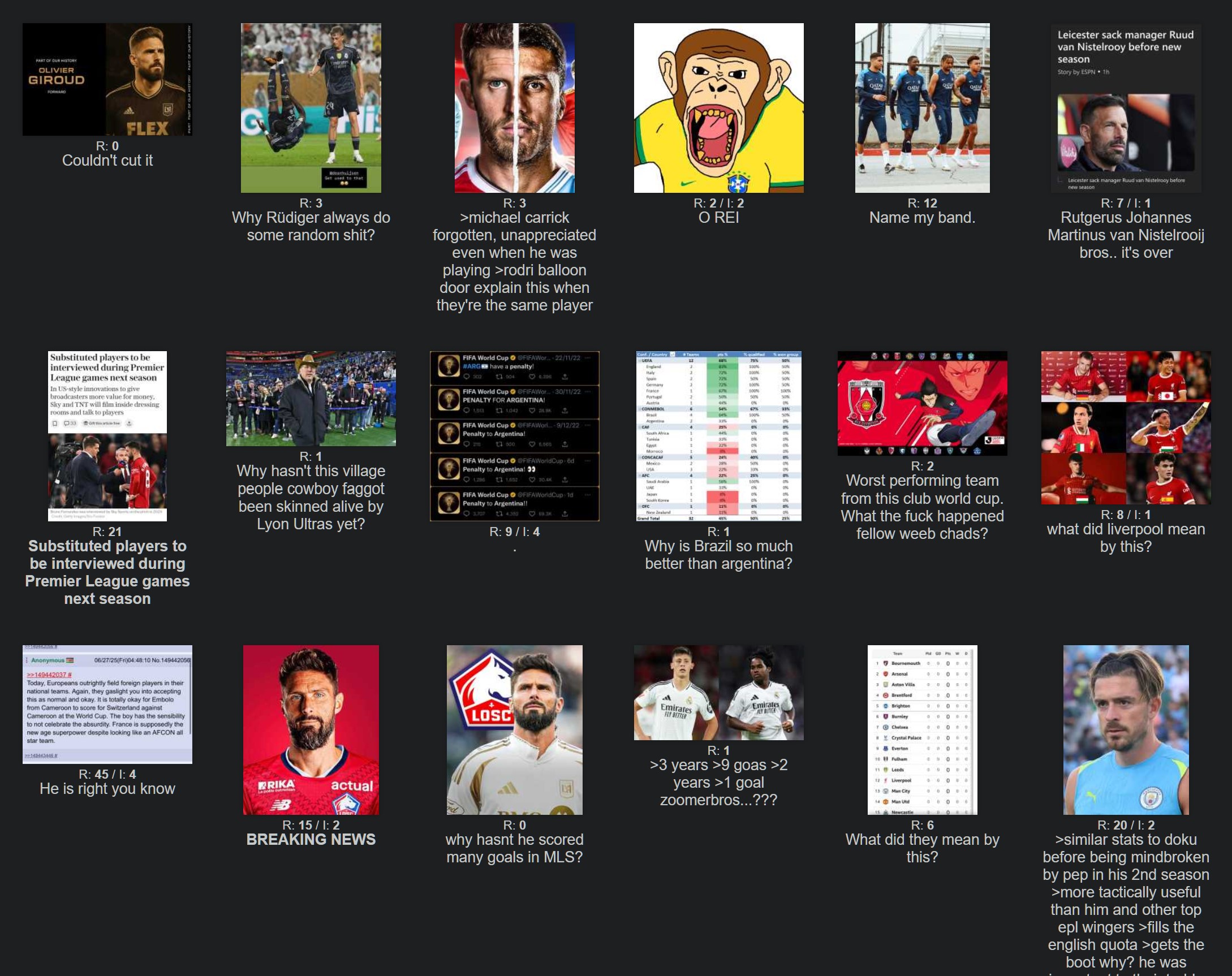Click the 'R: 15 / I: 2' stats line
Viewport: 1232px width, 976px height.
pyautogui.click(x=311, y=825)
